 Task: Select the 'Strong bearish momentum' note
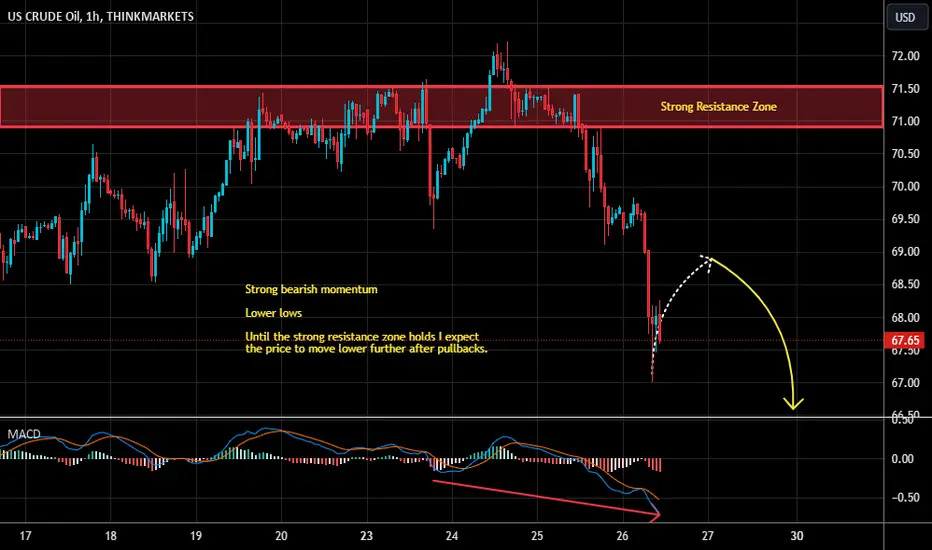311,290
